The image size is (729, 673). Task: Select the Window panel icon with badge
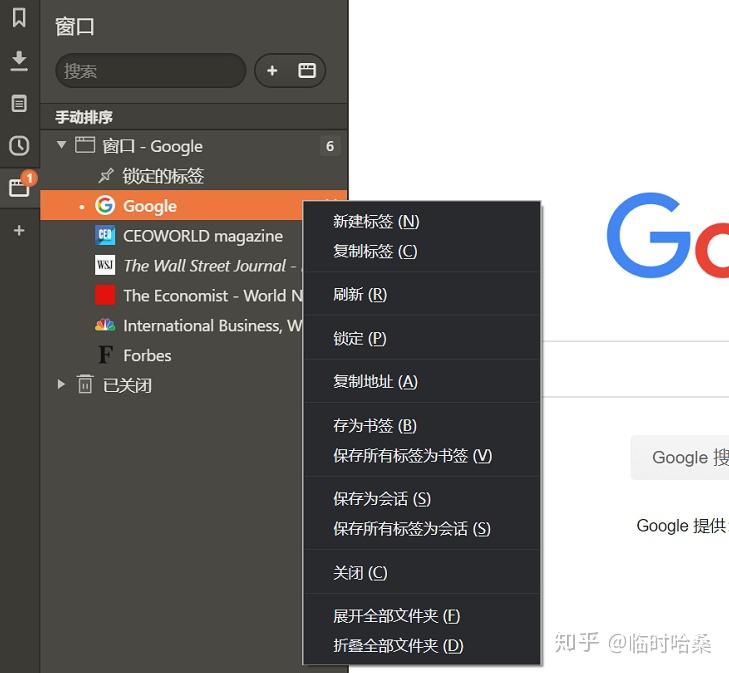tap(20, 187)
